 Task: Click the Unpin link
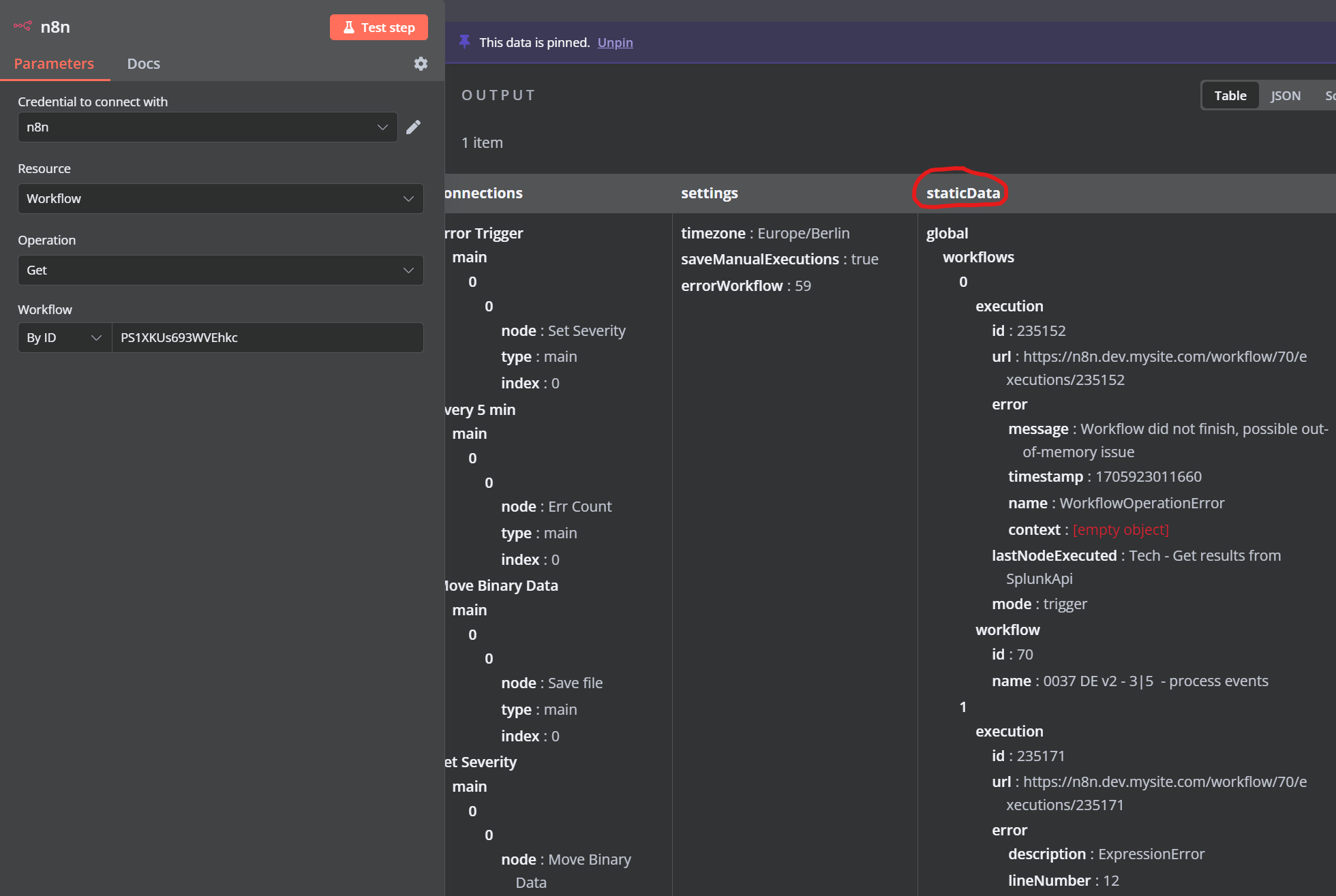pos(615,42)
